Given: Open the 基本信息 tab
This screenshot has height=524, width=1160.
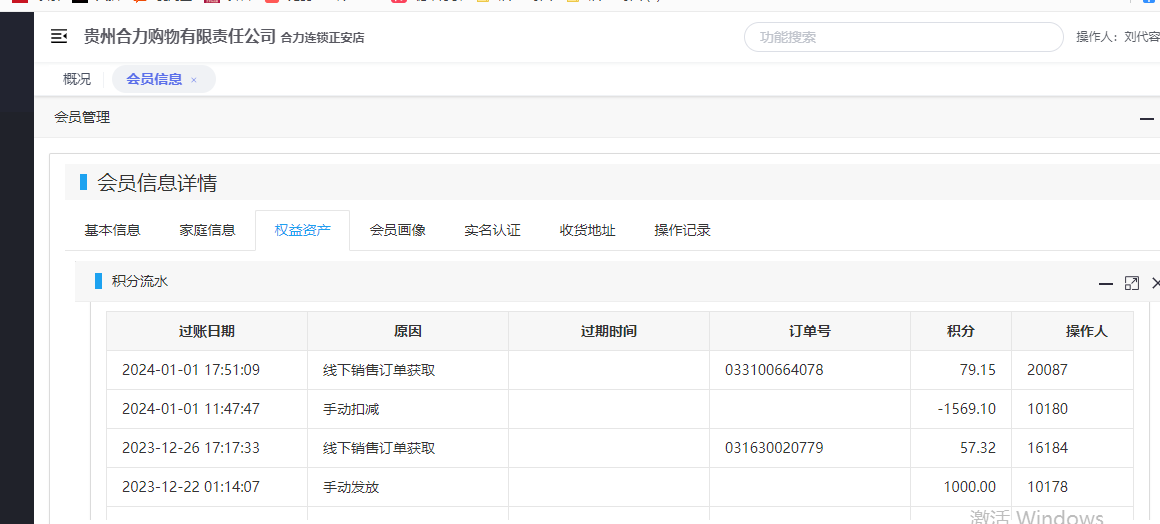Looking at the screenshot, I should coord(112,230).
